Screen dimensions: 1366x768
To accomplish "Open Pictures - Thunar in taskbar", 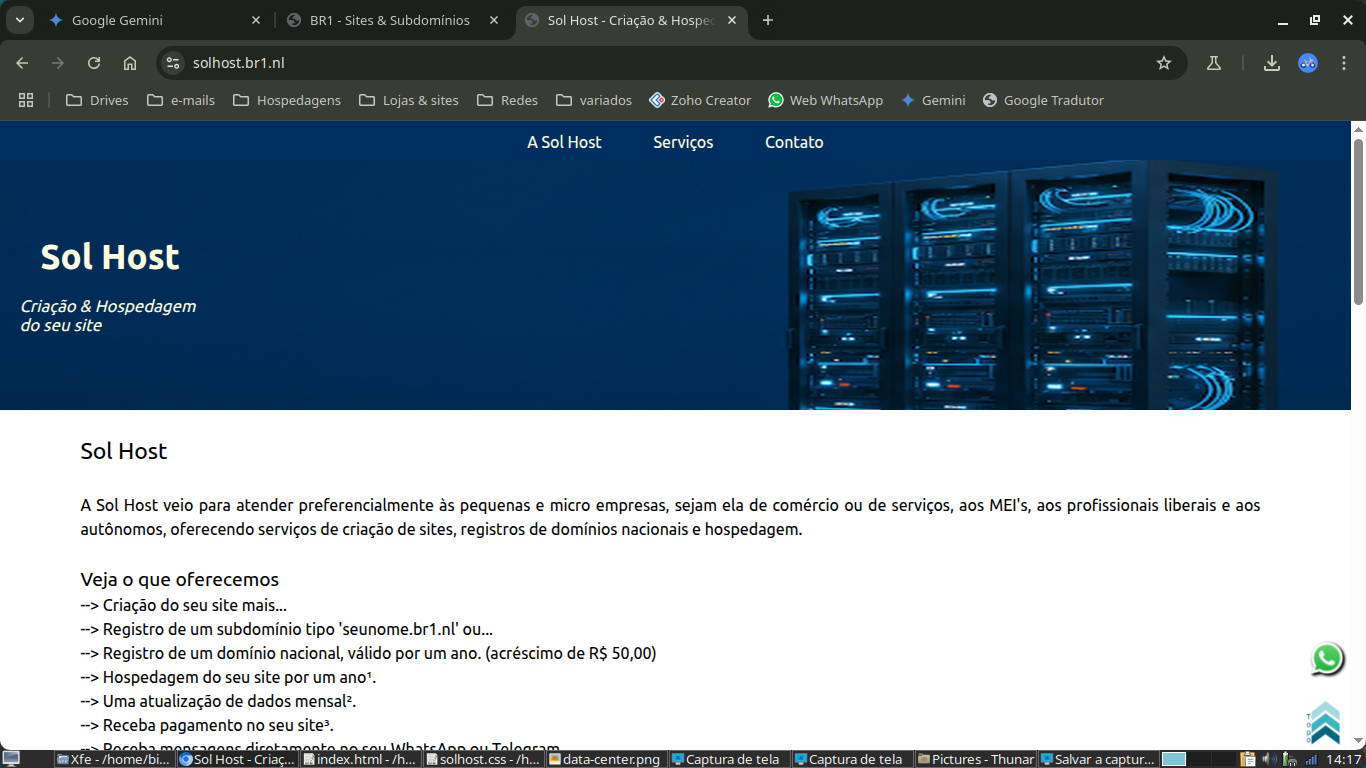I will pos(975,759).
